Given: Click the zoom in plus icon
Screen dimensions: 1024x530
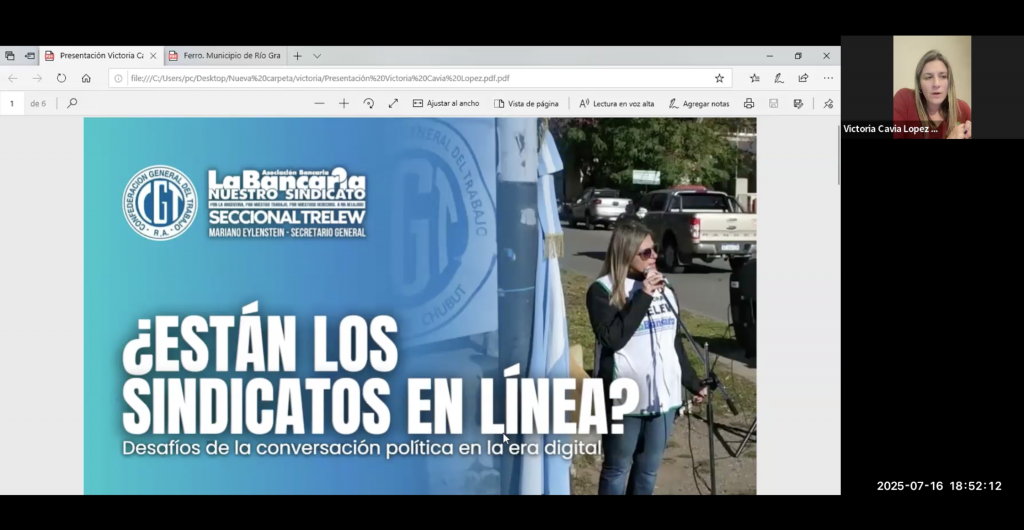Looking at the screenshot, I should pos(344,103).
